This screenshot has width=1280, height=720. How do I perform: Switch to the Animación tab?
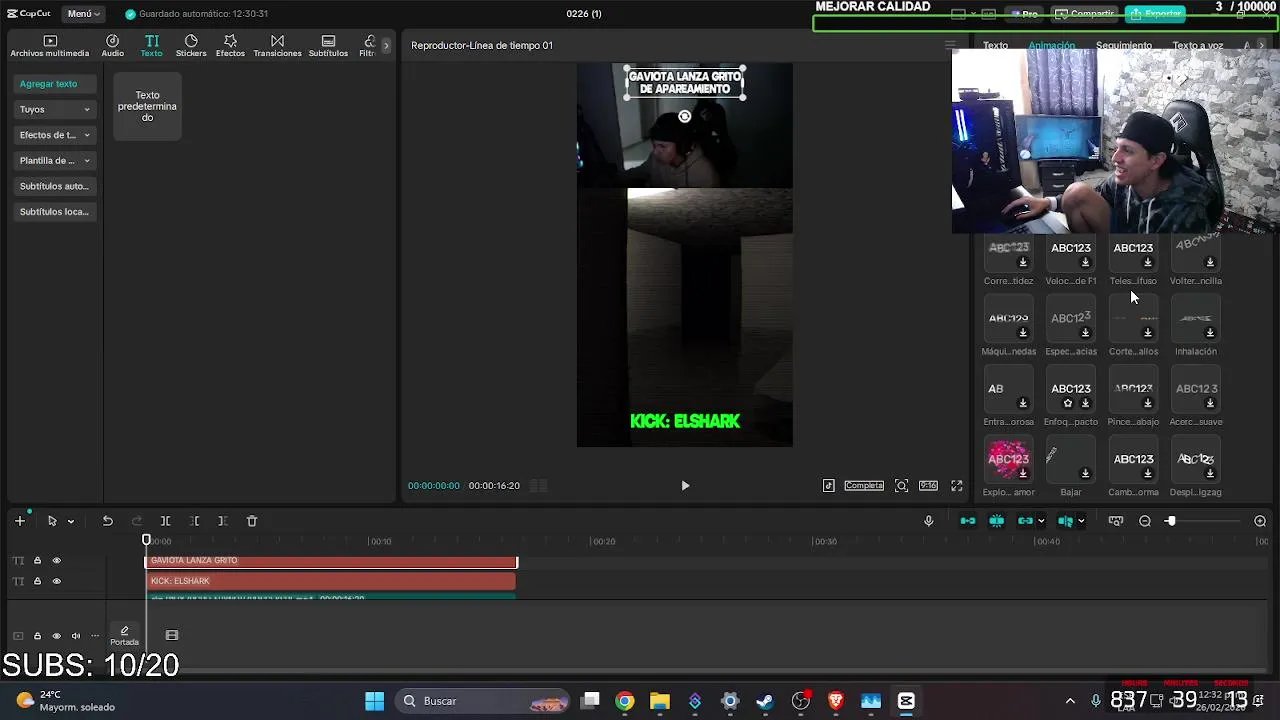[1052, 46]
